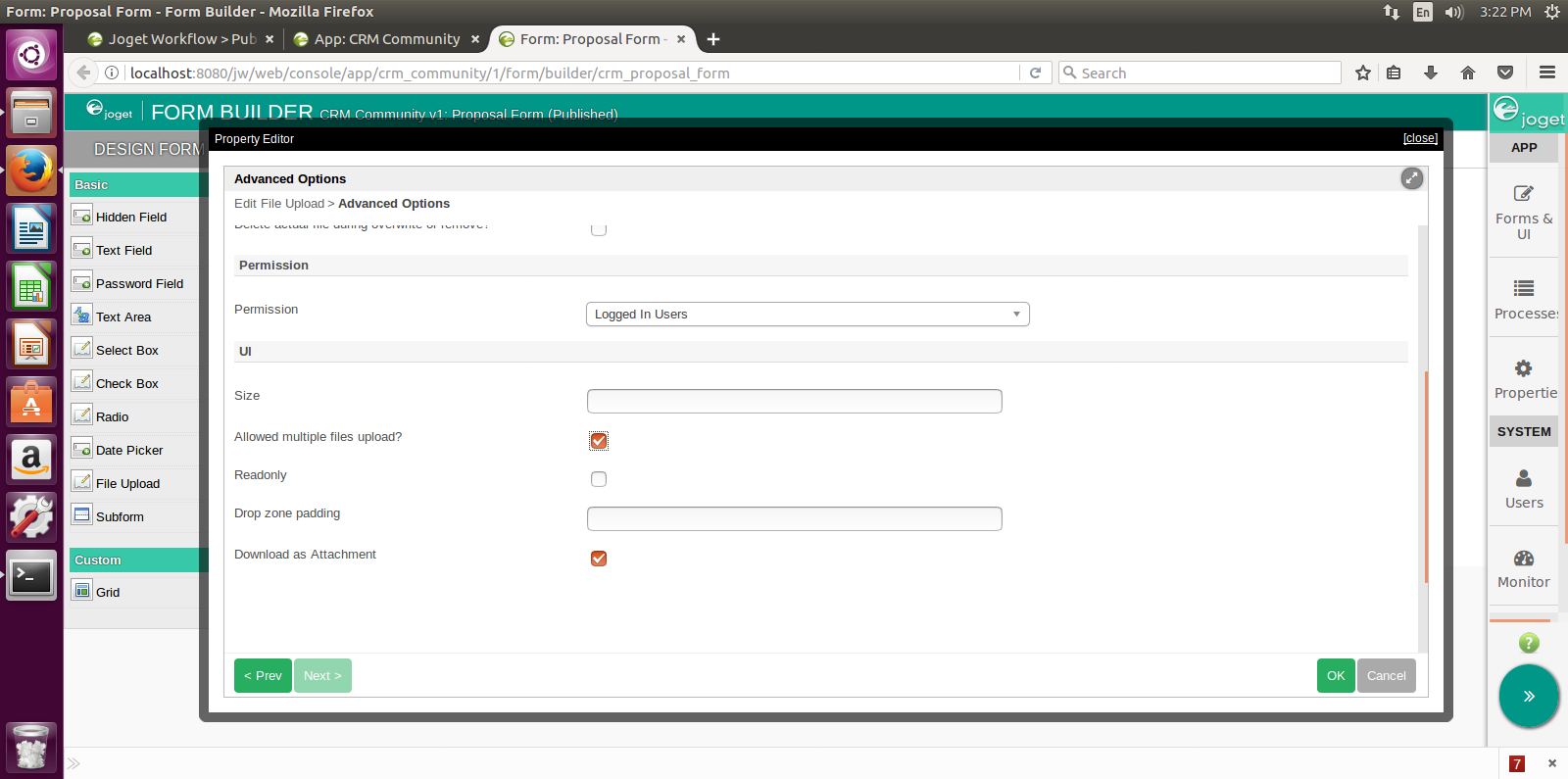Click the Joget logo in the header

point(109,111)
